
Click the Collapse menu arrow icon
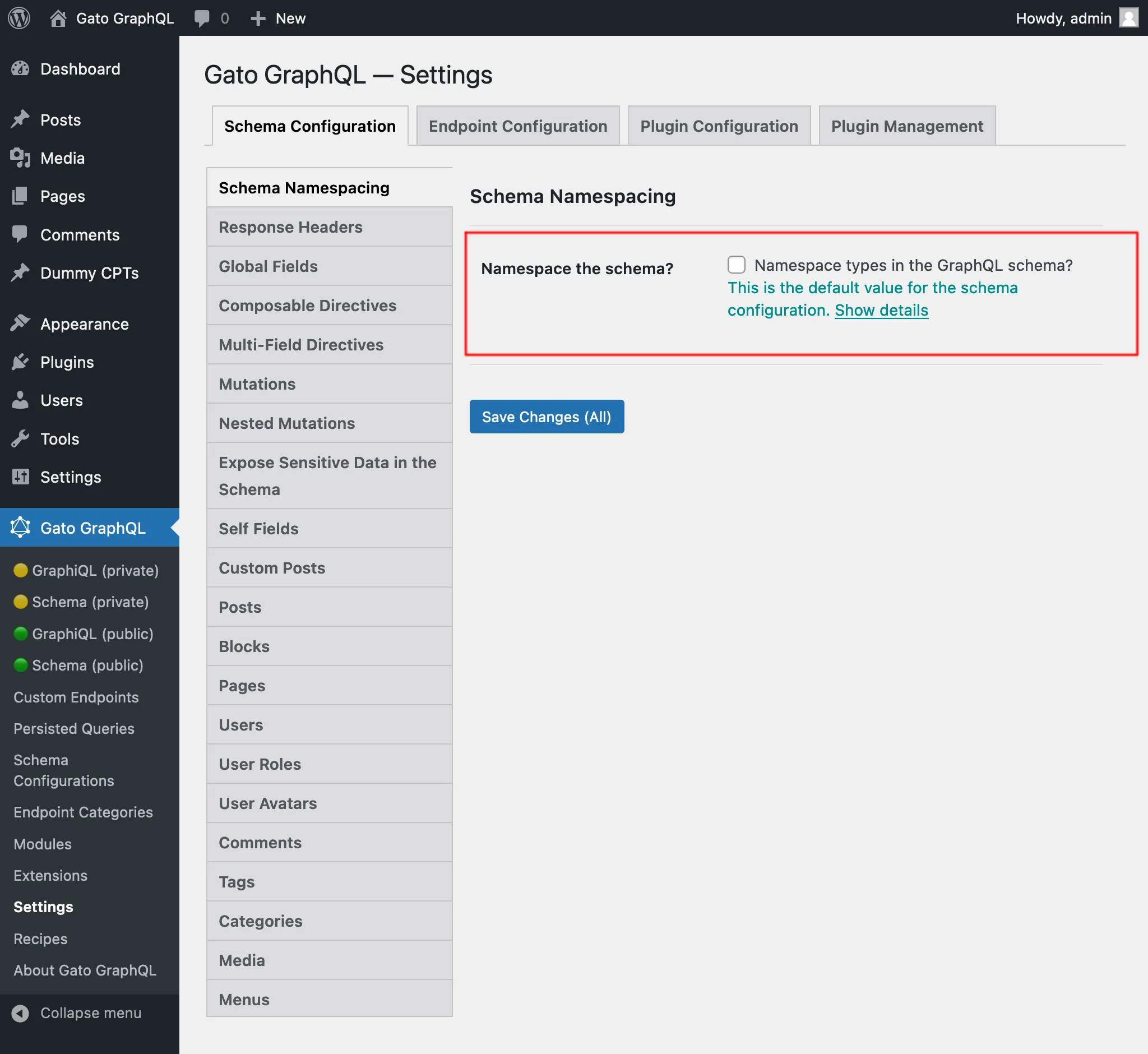pos(20,1013)
